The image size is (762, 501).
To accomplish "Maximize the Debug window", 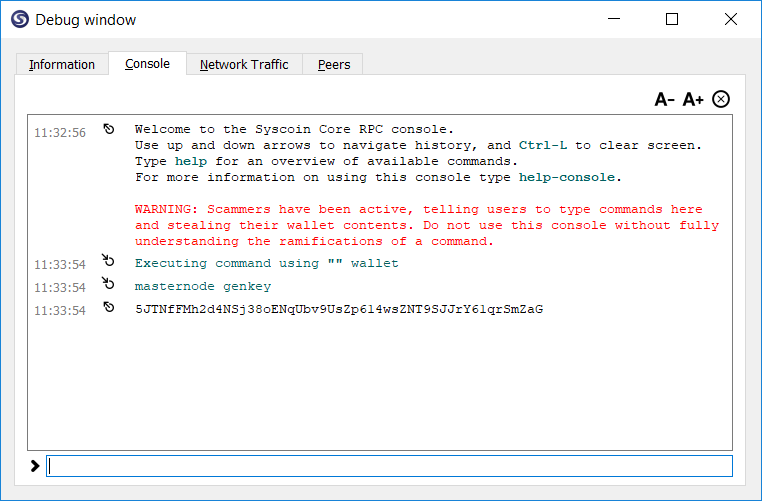I will pos(672,19).
